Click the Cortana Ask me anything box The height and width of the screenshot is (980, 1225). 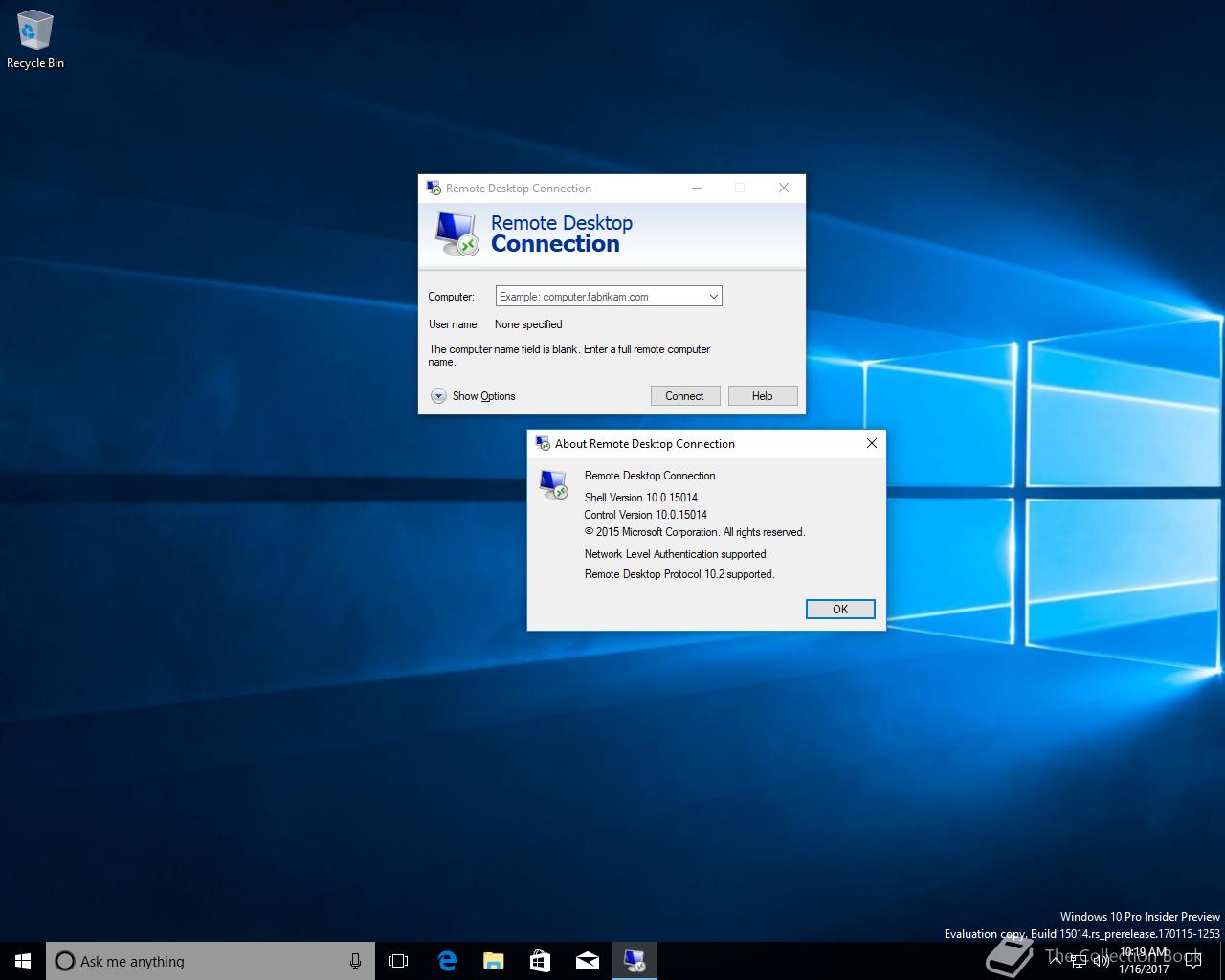click(x=211, y=961)
